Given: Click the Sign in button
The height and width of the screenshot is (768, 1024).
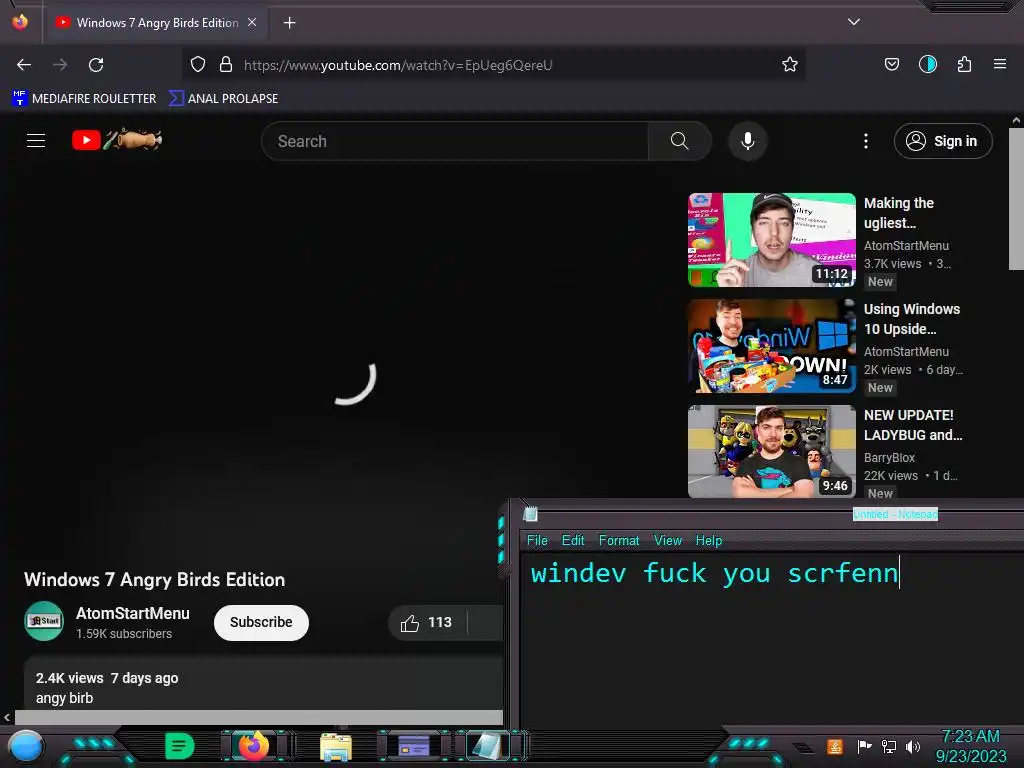Looking at the screenshot, I should click(x=943, y=141).
